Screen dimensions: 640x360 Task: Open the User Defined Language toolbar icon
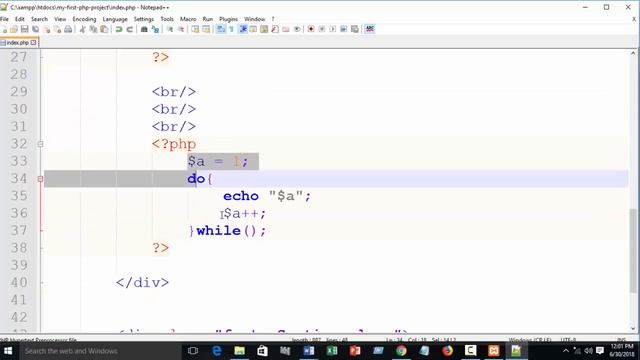point(253,29)
